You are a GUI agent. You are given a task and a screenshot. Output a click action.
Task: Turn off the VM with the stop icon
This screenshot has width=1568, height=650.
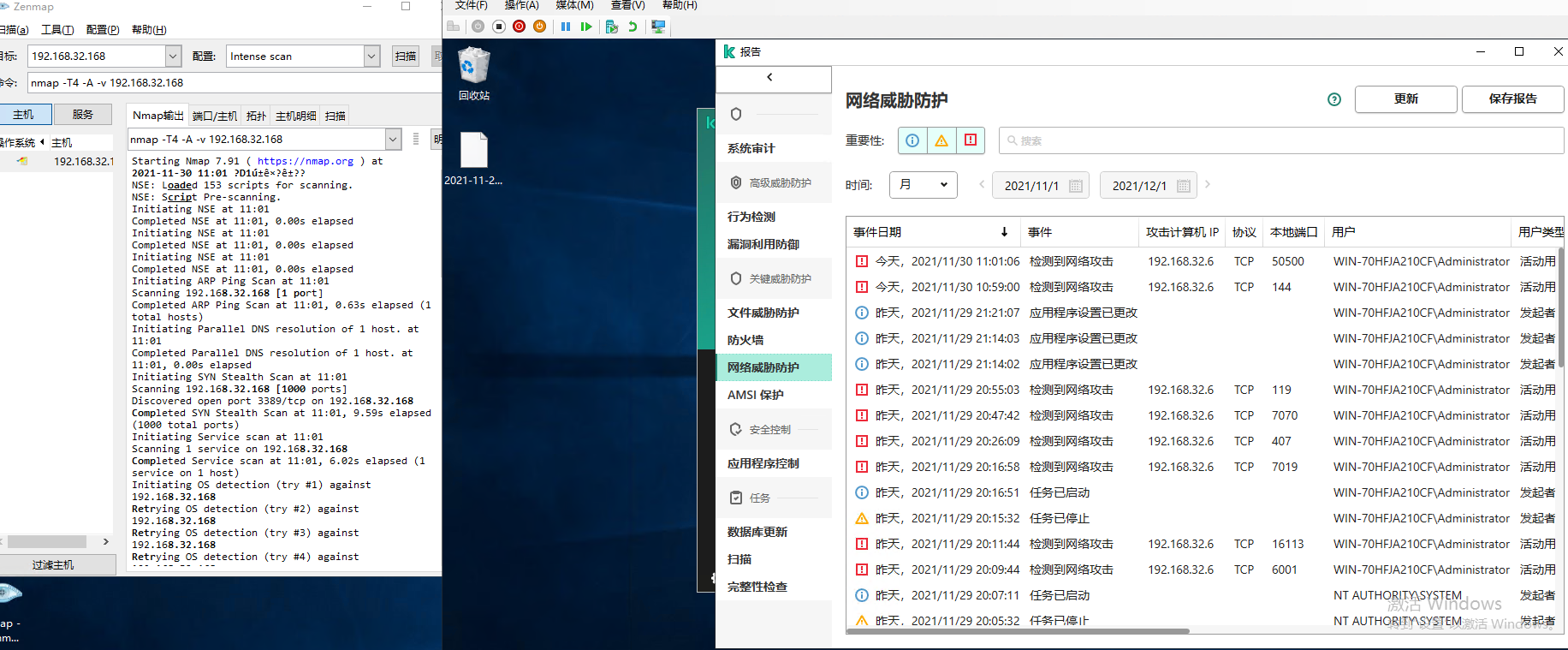pyautogui.click(x=499, y=27)
